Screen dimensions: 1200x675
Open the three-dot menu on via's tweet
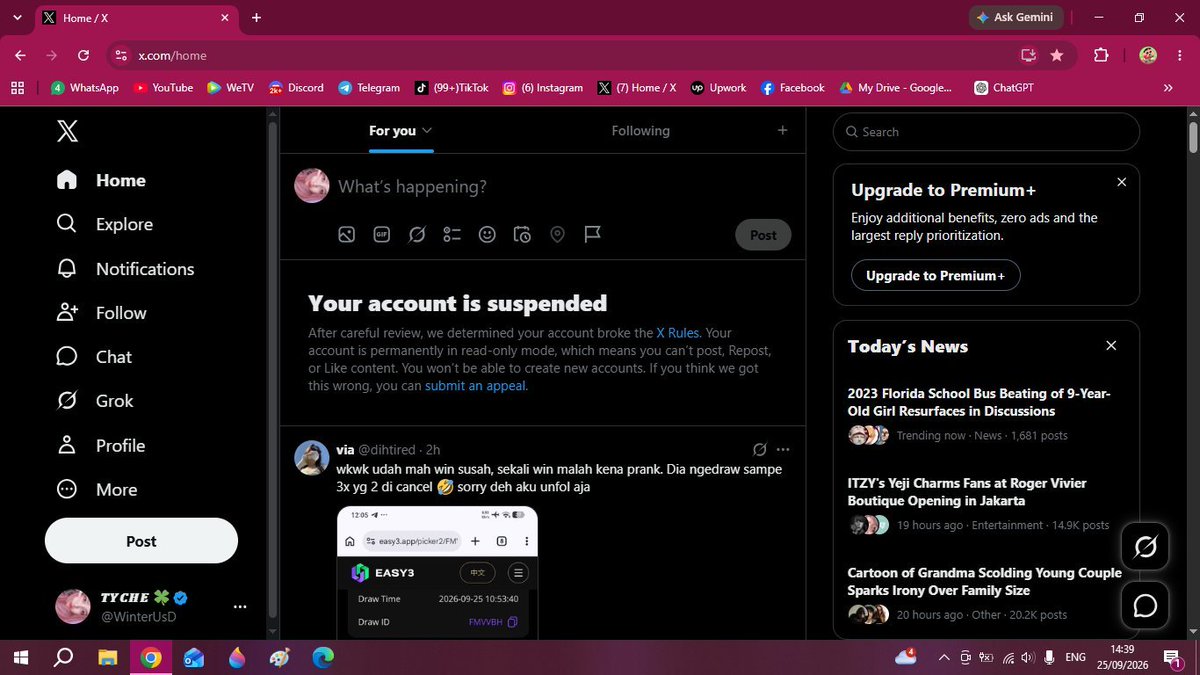783,449
